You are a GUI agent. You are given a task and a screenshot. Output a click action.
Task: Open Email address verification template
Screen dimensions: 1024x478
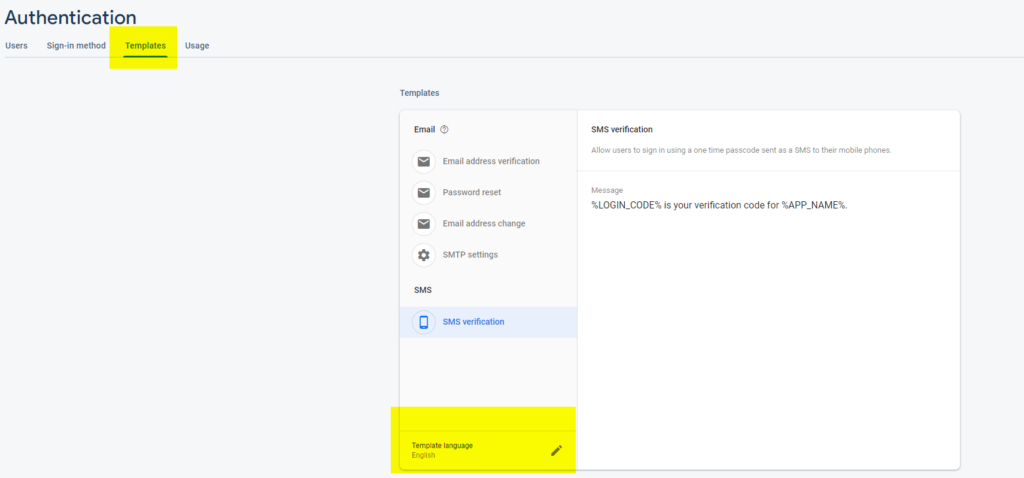(x=488, y=161)
